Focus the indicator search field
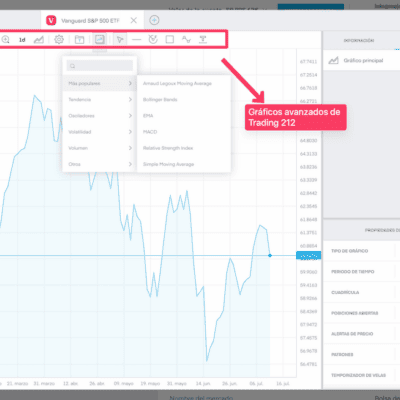The height and width of the screenshot is (400, 400). click(100, 66)
